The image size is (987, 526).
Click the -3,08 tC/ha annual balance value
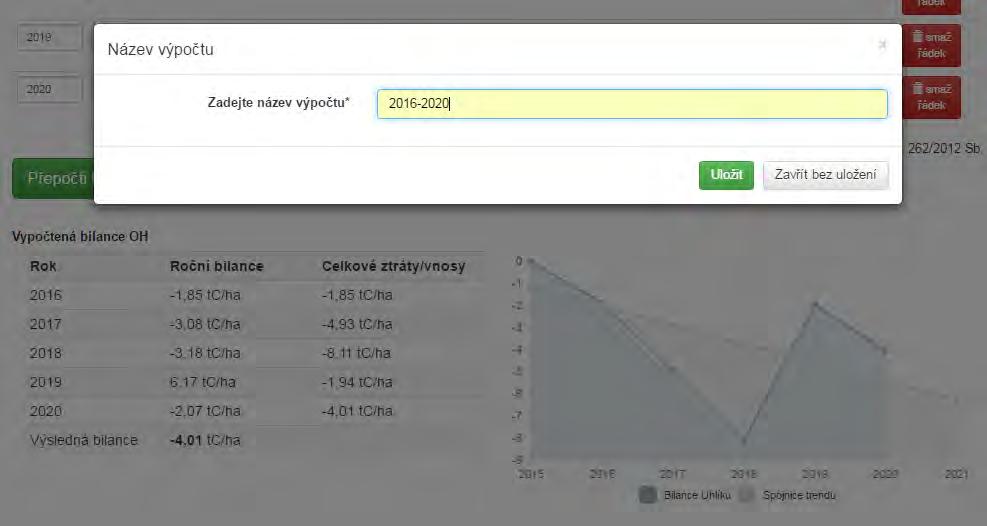click(205, 324)
